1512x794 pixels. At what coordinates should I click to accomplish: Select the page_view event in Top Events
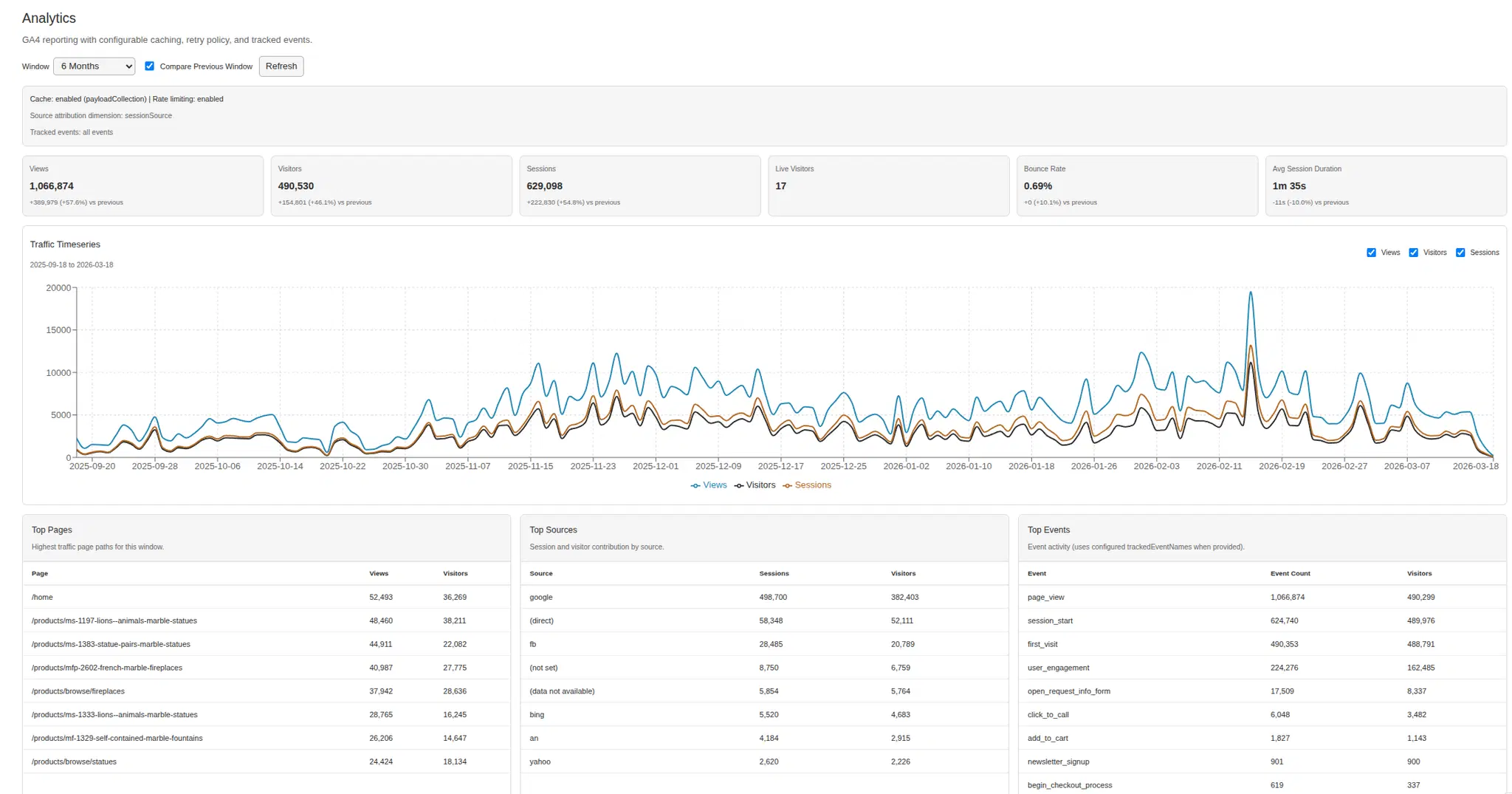1045,597
